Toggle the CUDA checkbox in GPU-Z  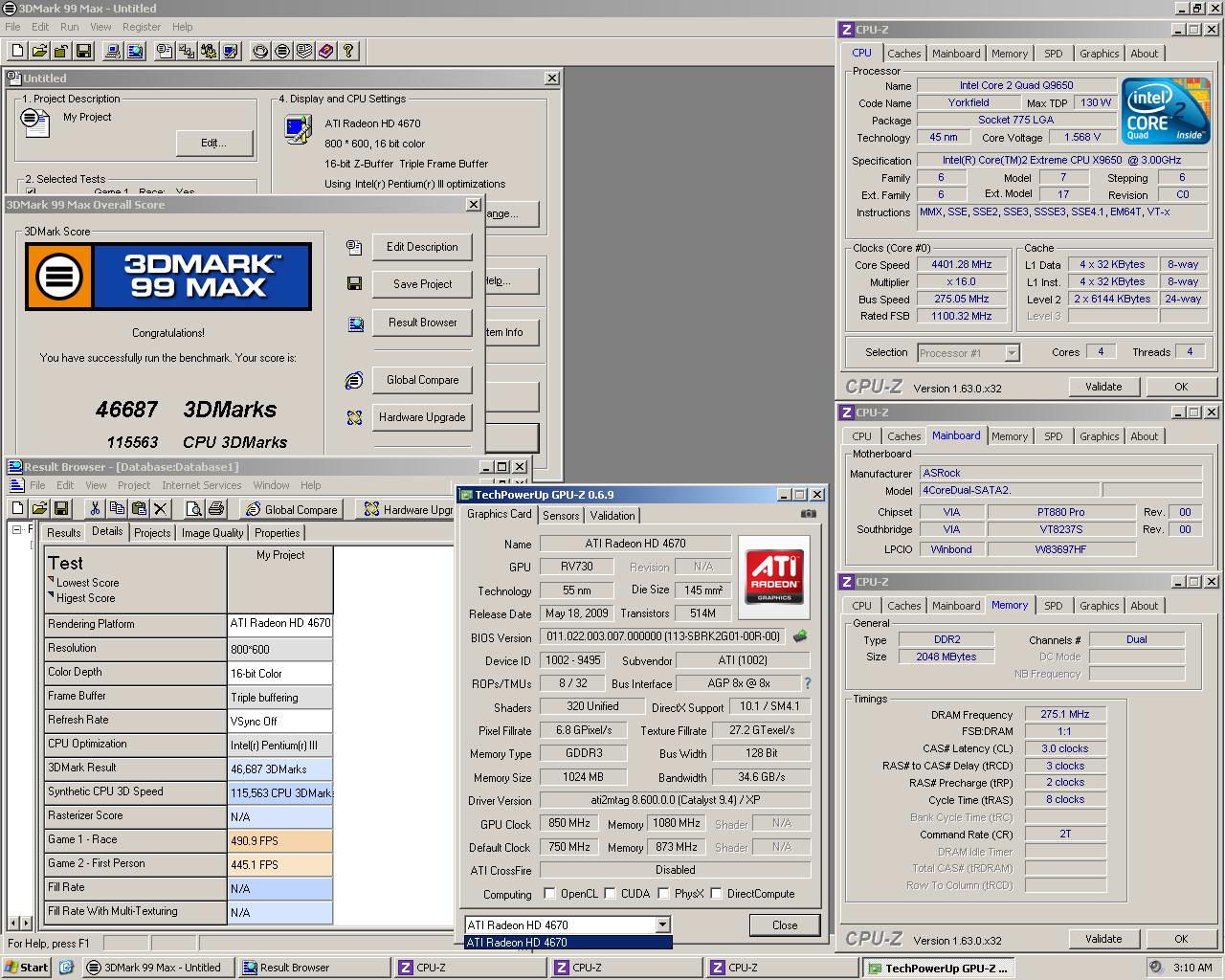coord(611,894)
